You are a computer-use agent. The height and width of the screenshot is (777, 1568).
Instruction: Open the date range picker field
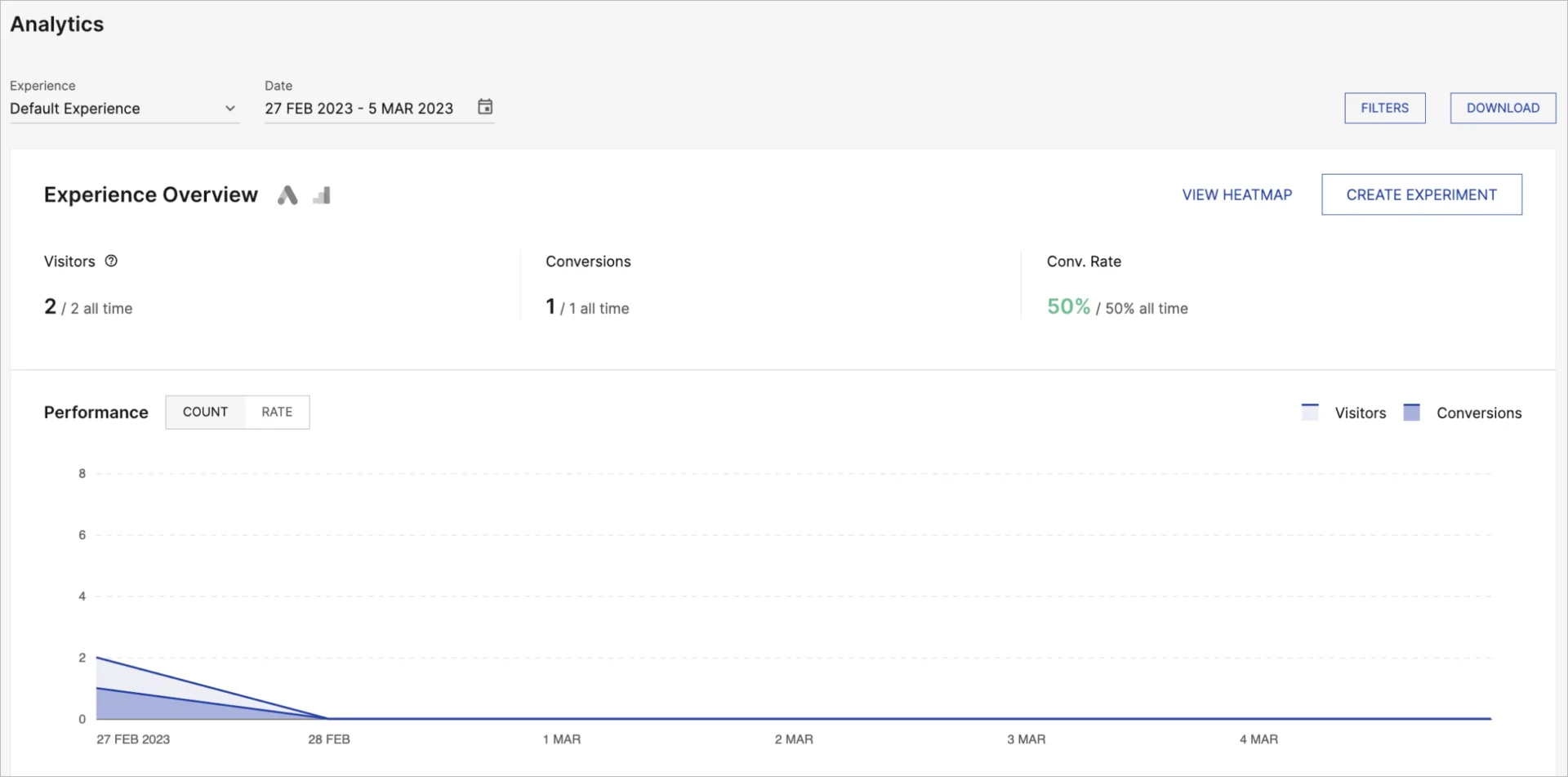point(359,108)
